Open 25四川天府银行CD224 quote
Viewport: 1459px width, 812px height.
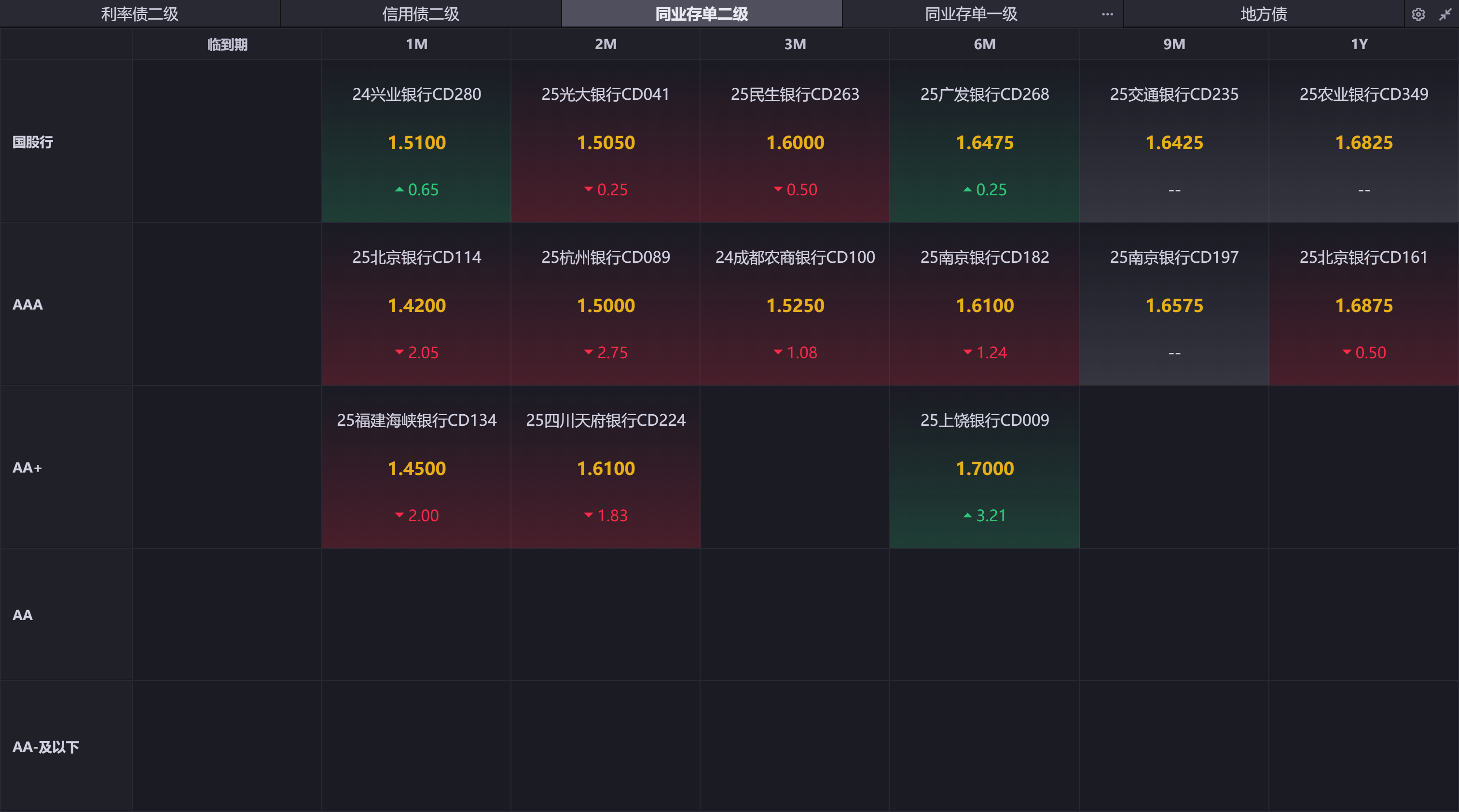click(605, 467)
